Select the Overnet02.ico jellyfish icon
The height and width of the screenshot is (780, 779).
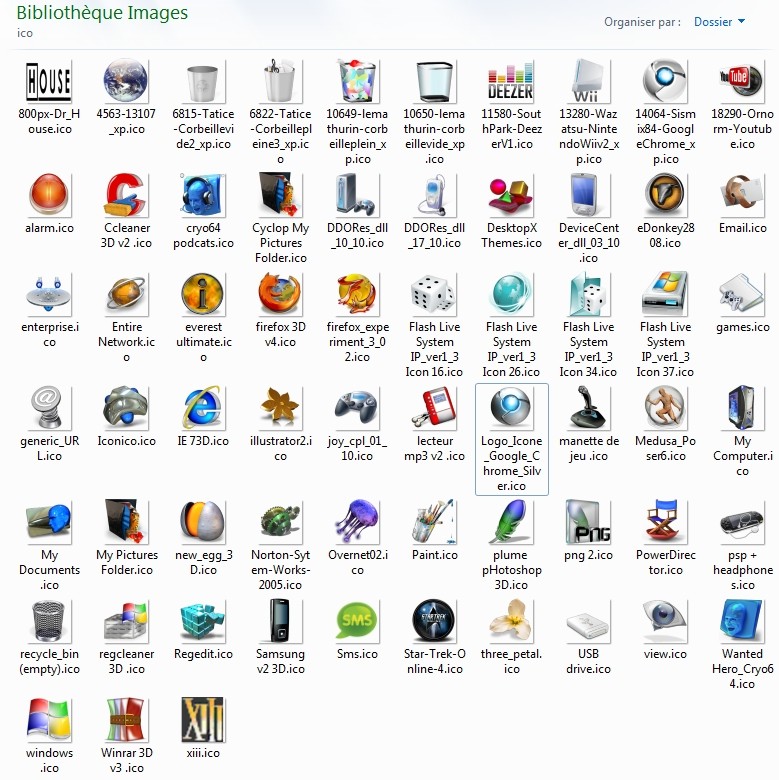coord(357,522)
